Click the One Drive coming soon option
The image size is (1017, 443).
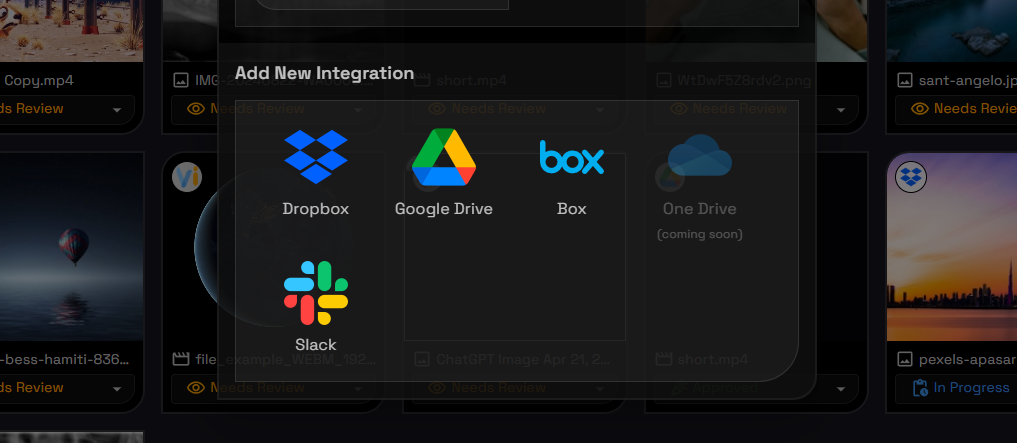click(x=699, y=185)
